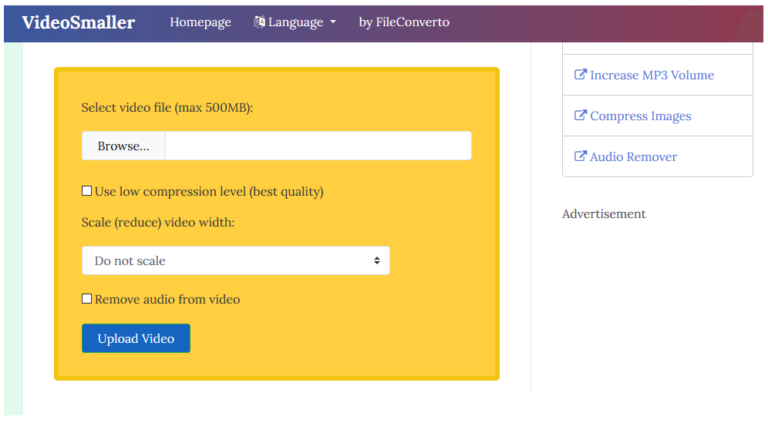Click the Browse... file button
This screenshot has height=423, width=768.
click(x=123, y=146)
